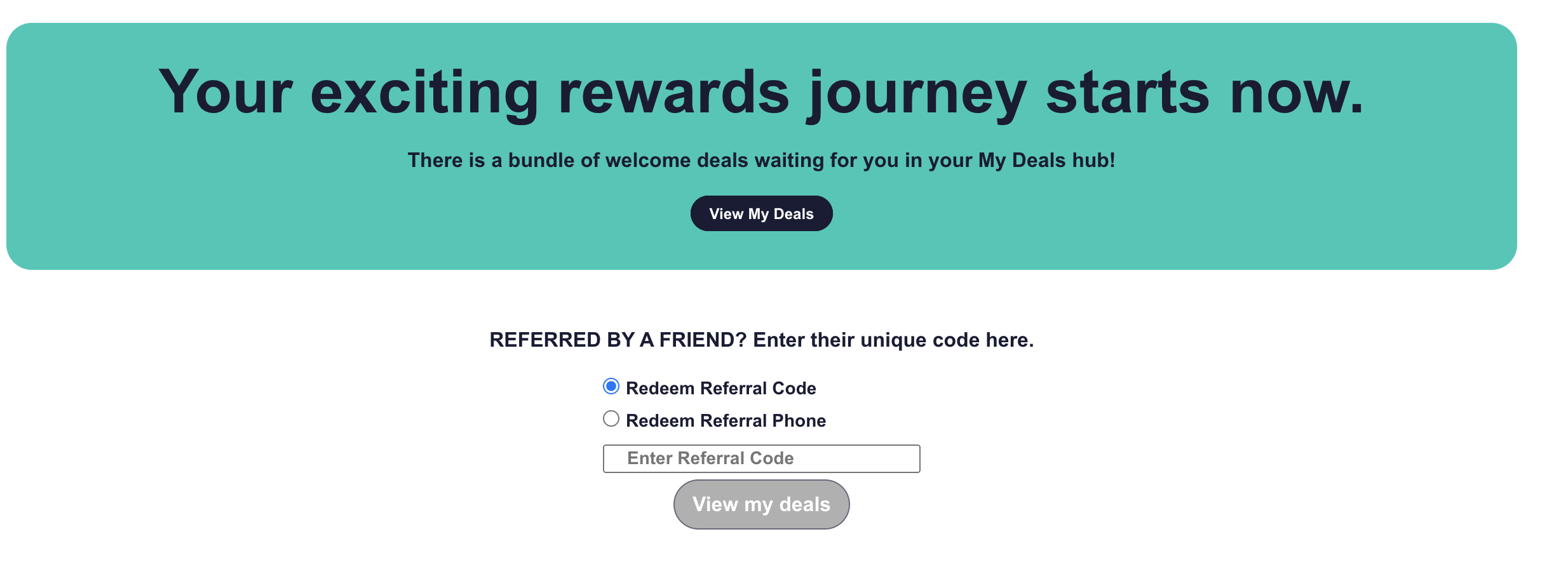1568x574 pixels.
Task: Click 'starts now.' in the banner headline
Action: (x=1204, y=93)
